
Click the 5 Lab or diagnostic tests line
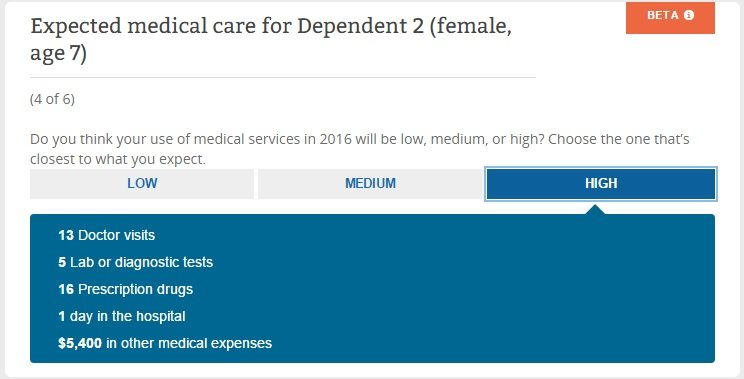click(136, 262)
